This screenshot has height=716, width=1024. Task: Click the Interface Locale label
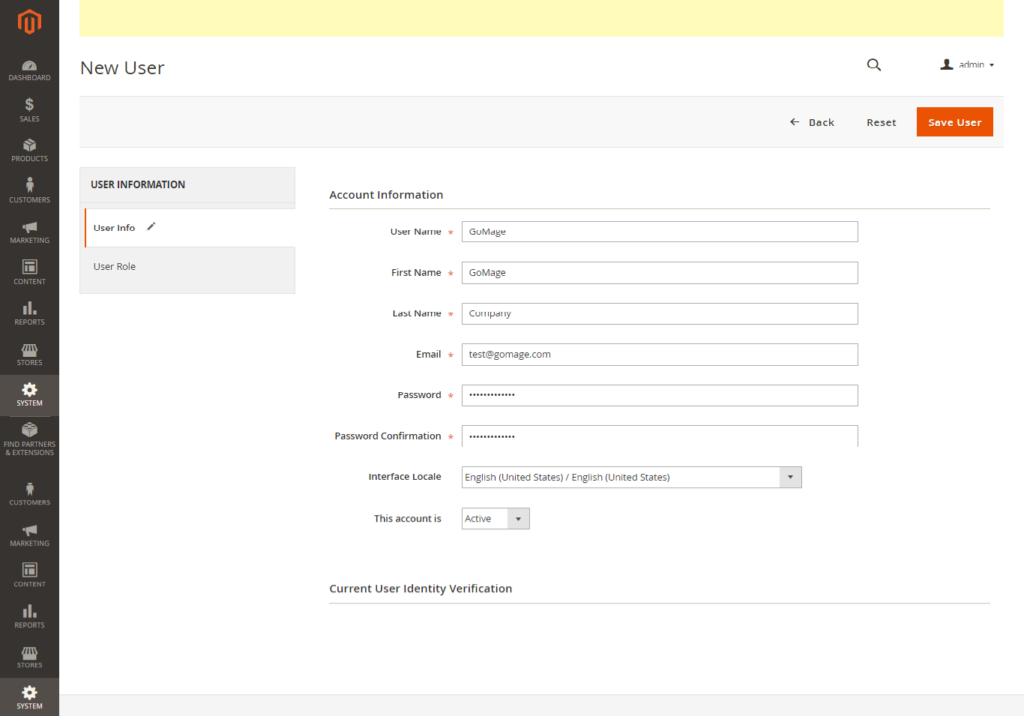[x=404, y=477]
